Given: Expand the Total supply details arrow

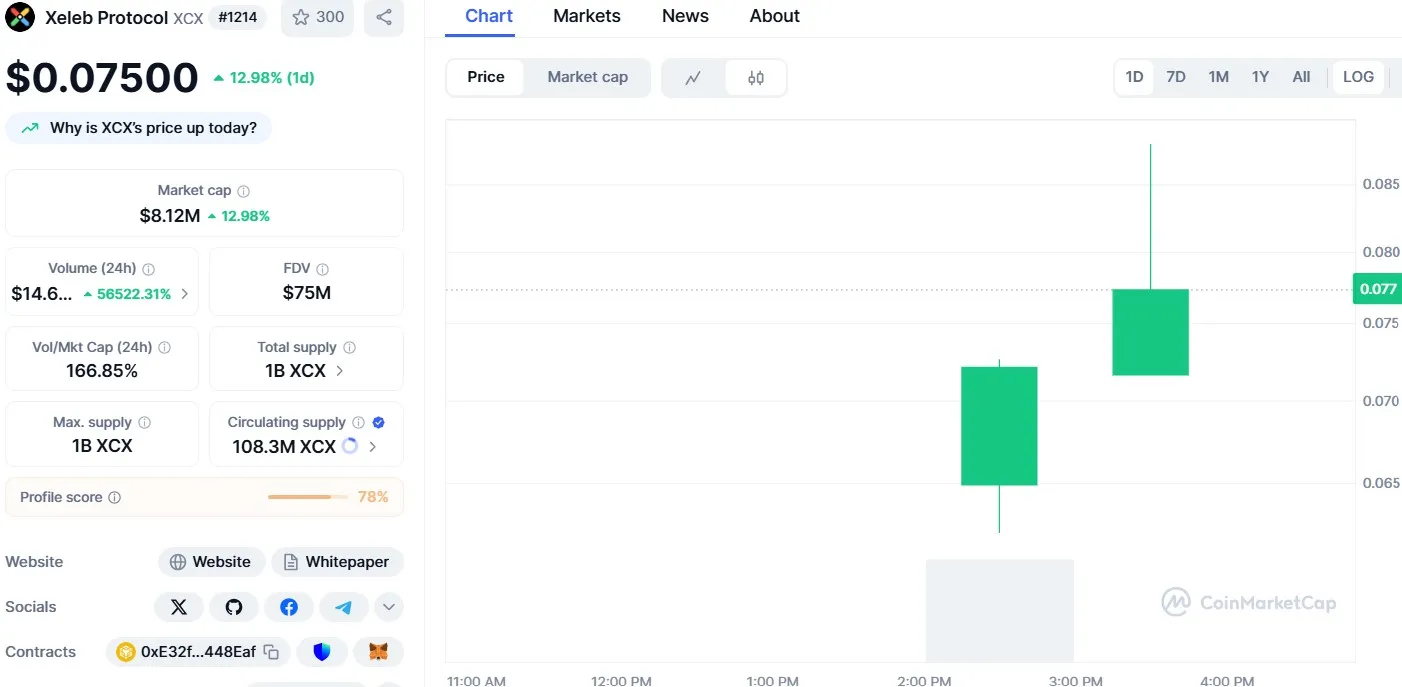Looking at the screenshot, I should point(340,370).
